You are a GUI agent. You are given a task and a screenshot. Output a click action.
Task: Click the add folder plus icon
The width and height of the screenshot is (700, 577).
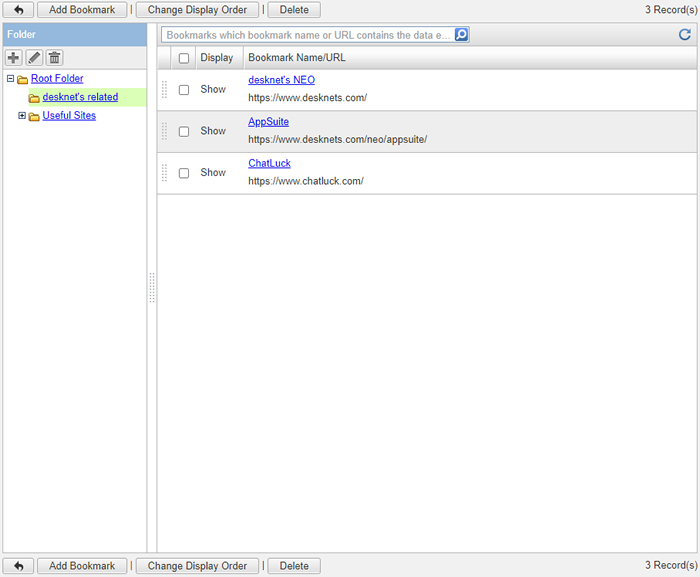coord(13,58)
